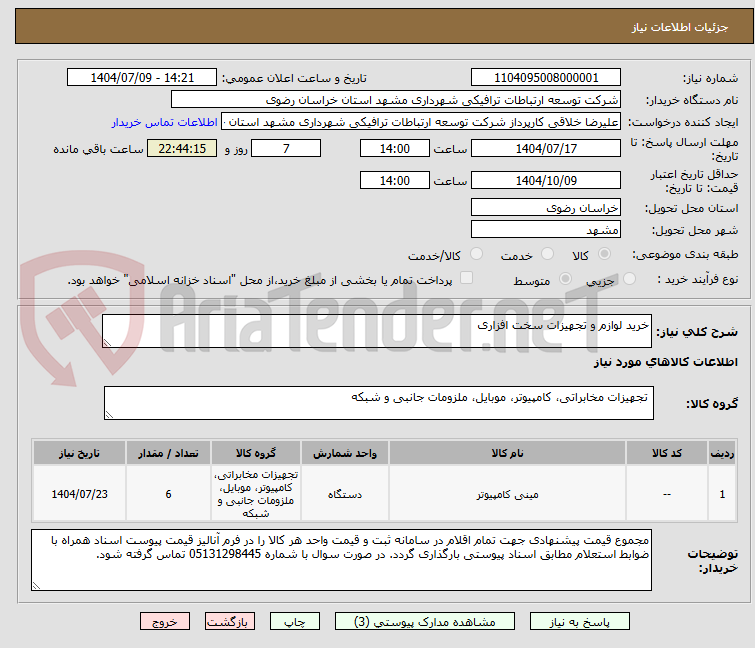Click the price validity date 1404/10/09
Screen dimensions: 755x648
click(546, 181)
